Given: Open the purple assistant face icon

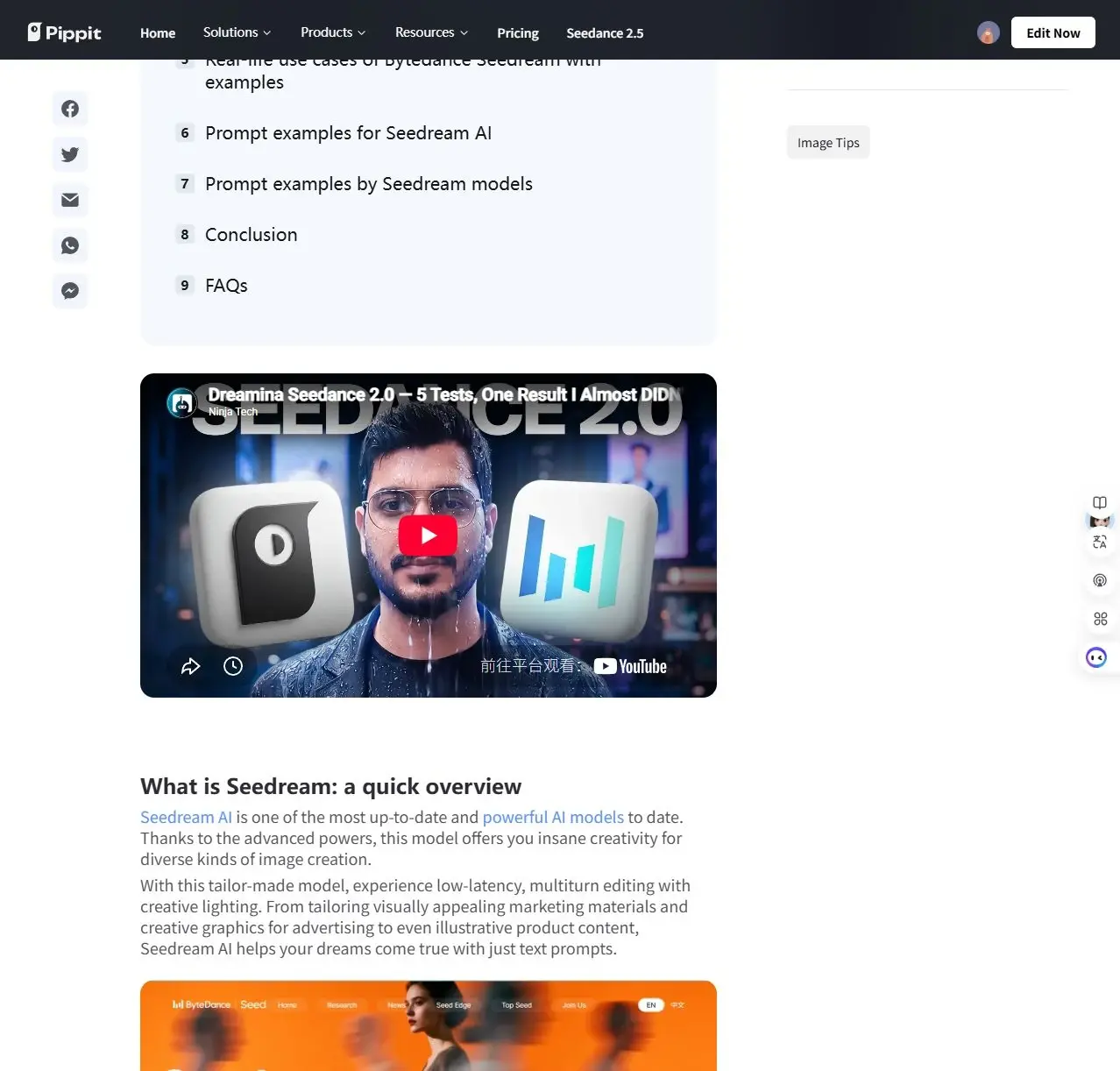Looking at the screenshot, I should tap(1096, 657).
